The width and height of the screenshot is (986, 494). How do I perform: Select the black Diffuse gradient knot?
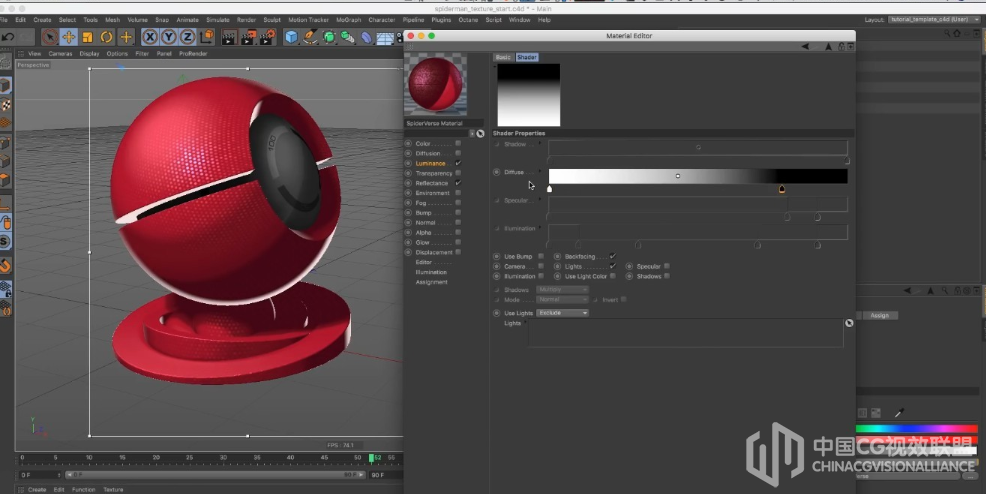tap(782, 189)
